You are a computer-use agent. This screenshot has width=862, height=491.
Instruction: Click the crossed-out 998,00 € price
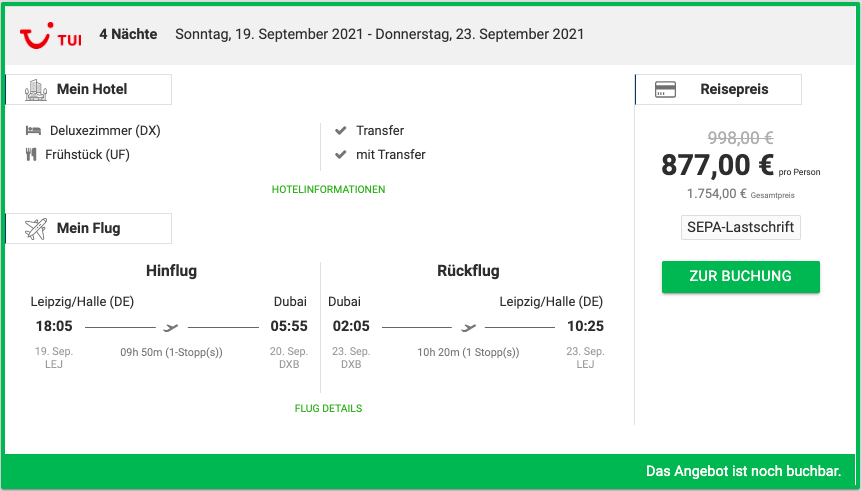[741, 137]
